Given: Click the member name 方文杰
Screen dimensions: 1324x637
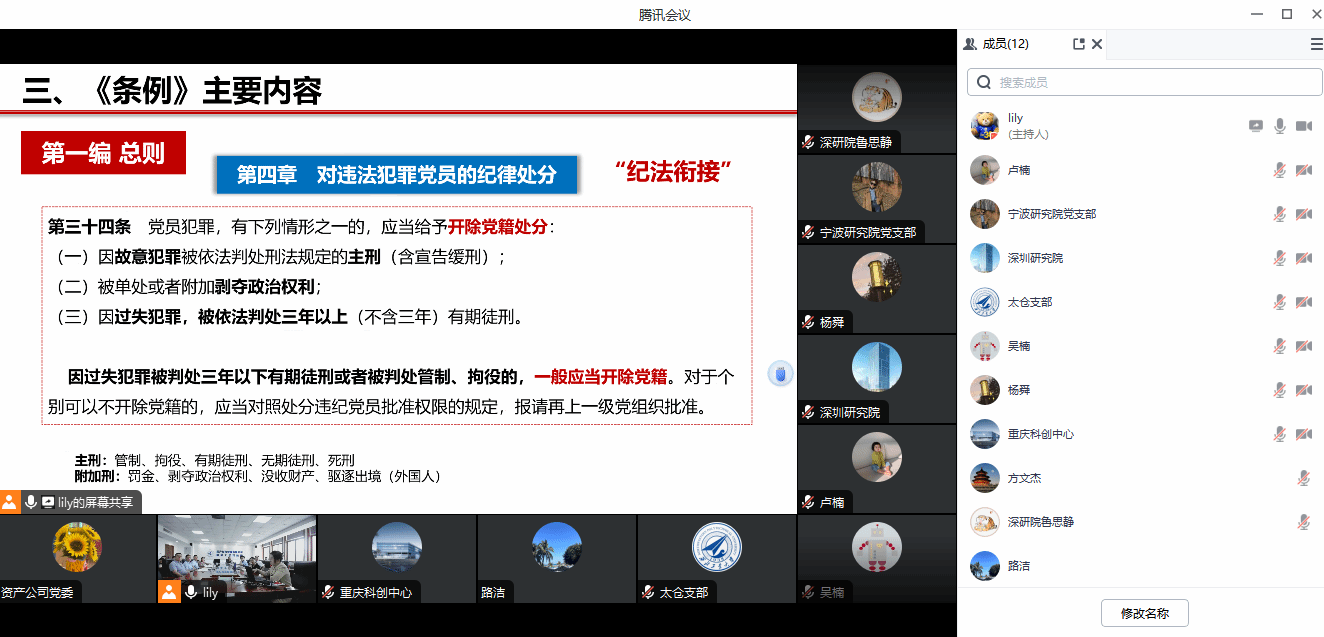Looking at the screenshot, I should pyautogui.click(x=1025, y=478).
